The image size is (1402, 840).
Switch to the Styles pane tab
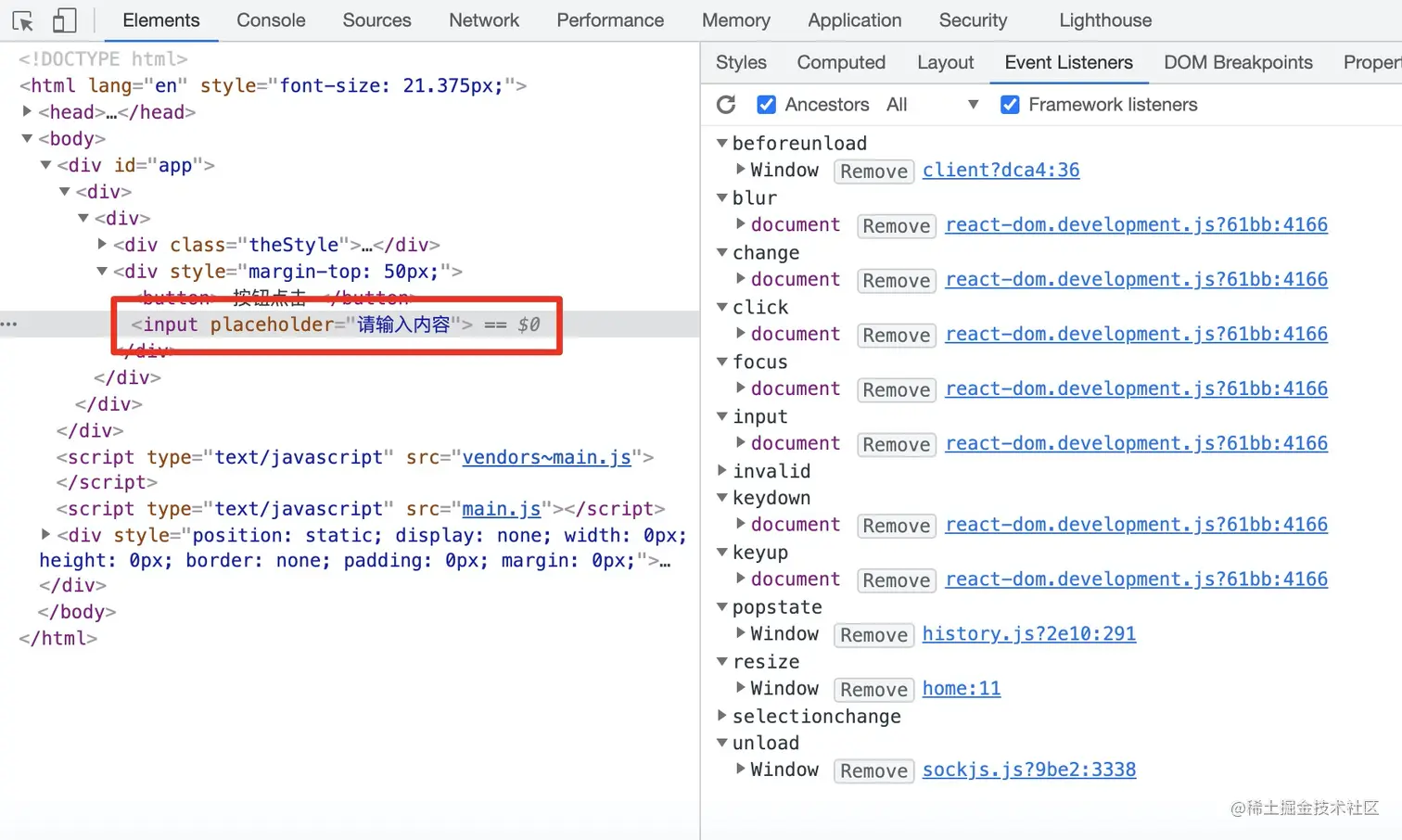click(x=741, y=62)
